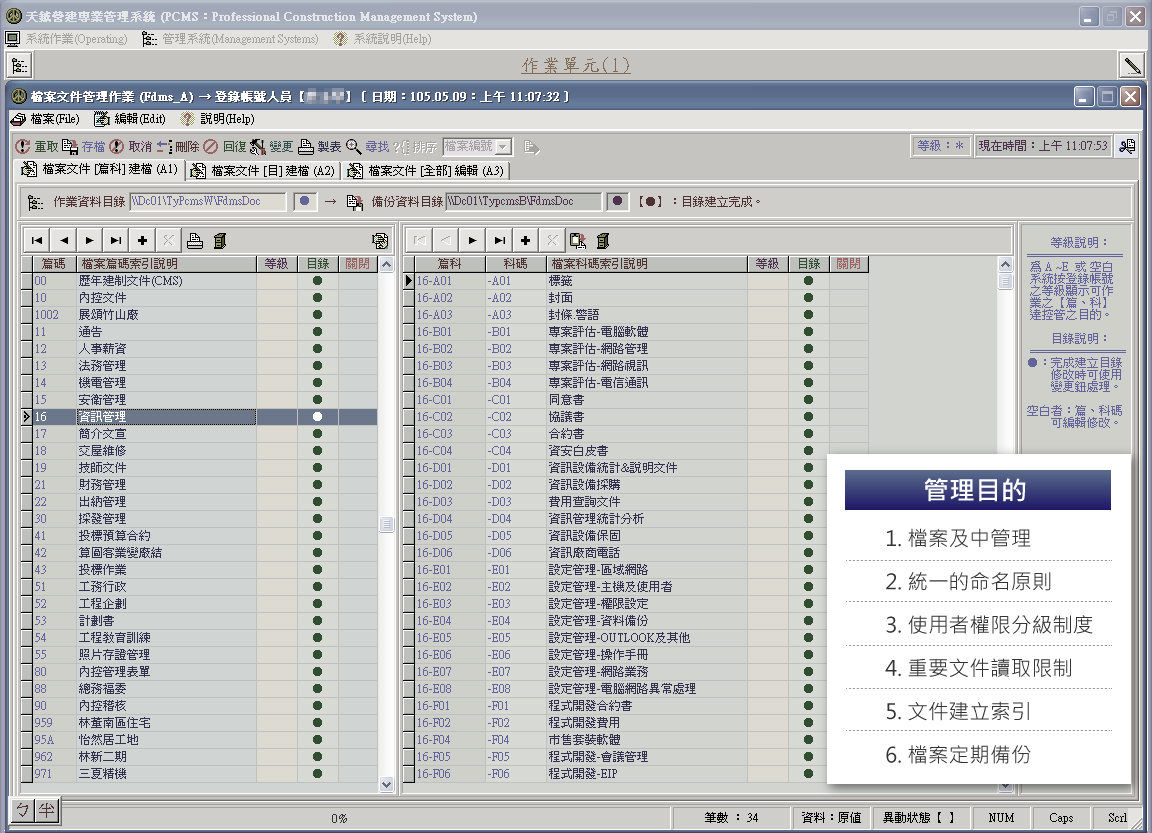Add a new record in right panel
The height and width of the screenshot is (833, 1152).
(524, 240)
